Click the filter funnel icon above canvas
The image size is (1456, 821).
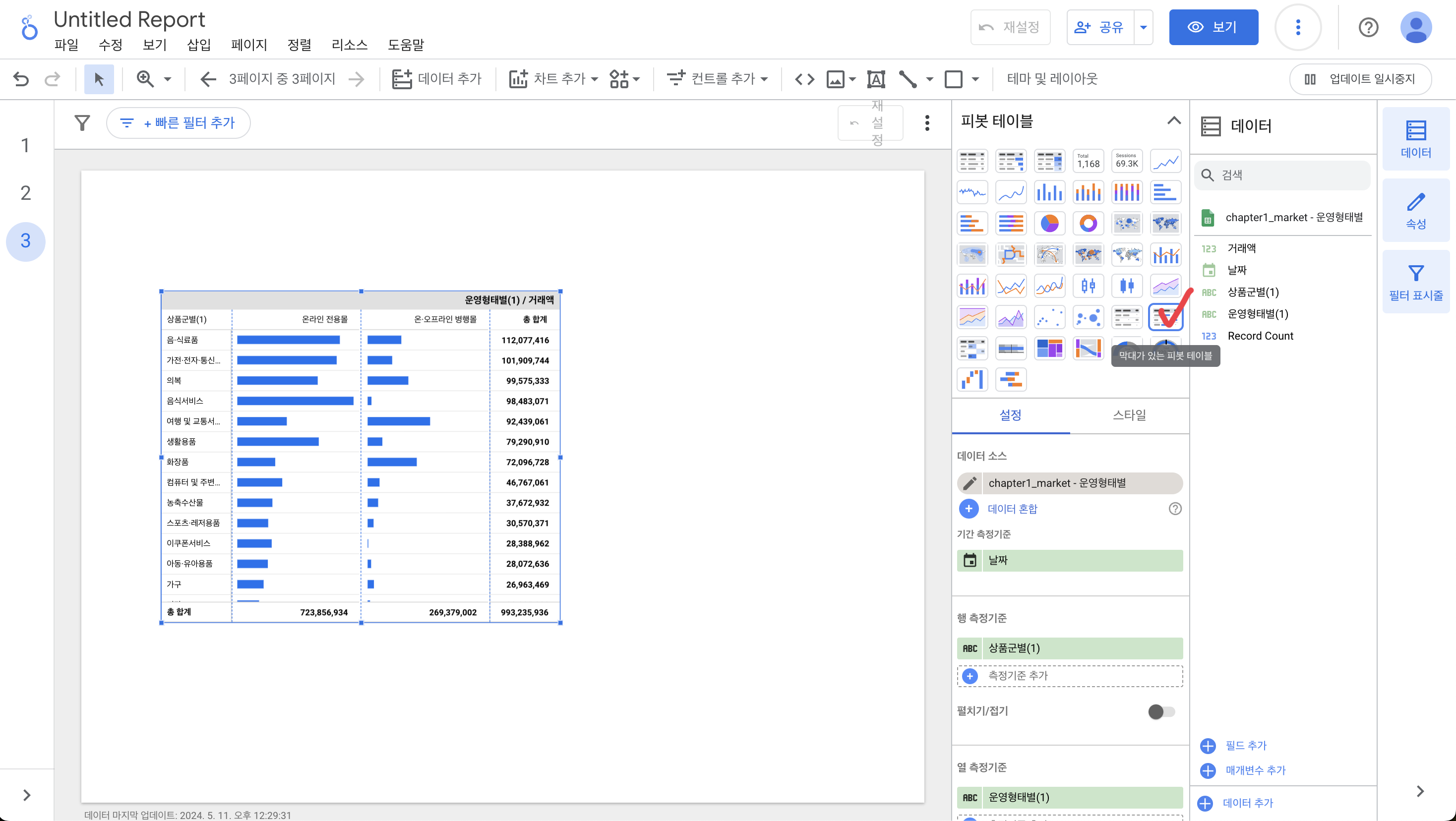click(82, 122)
